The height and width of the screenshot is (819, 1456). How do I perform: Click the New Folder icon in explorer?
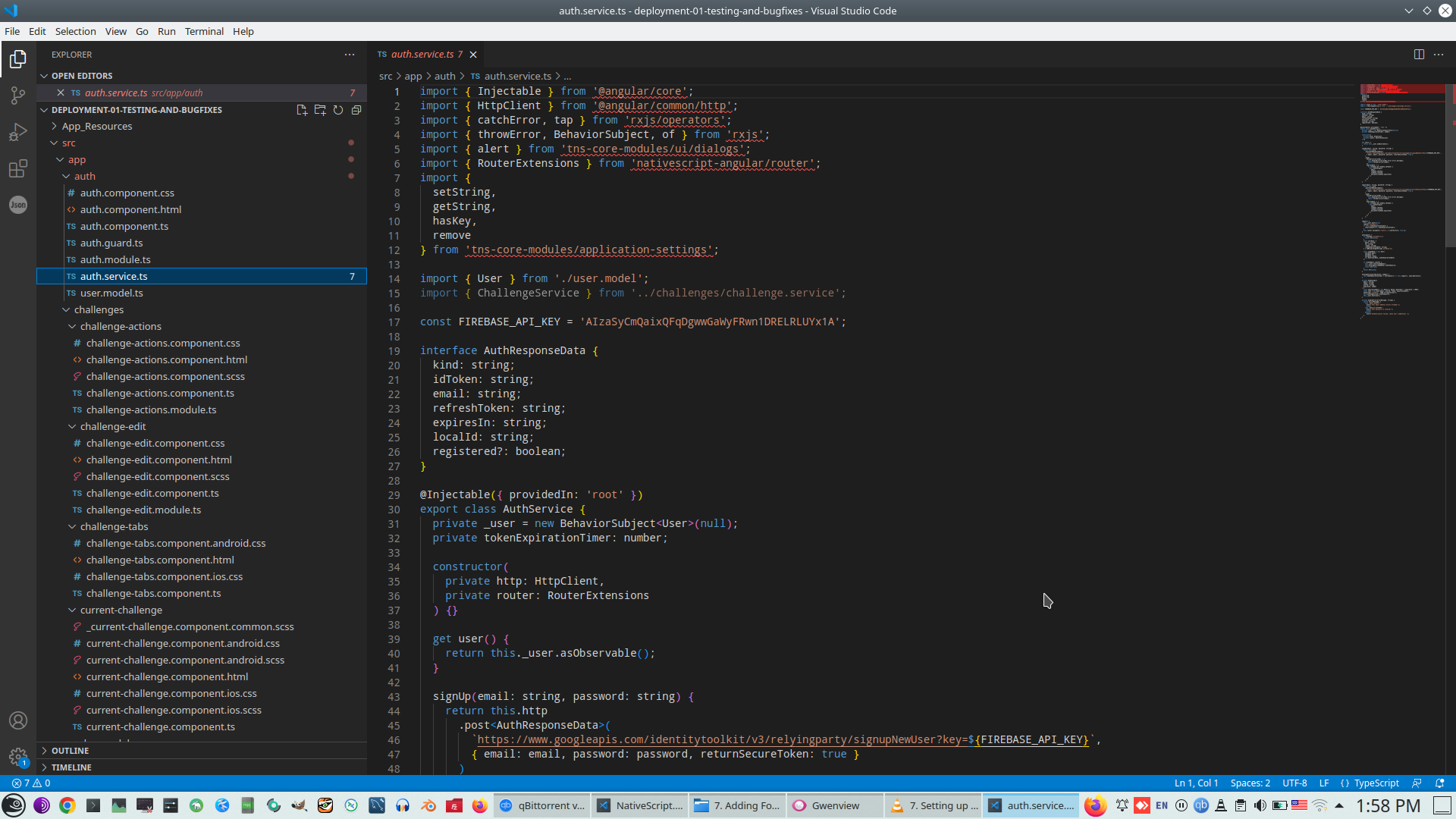pos(320,110)
